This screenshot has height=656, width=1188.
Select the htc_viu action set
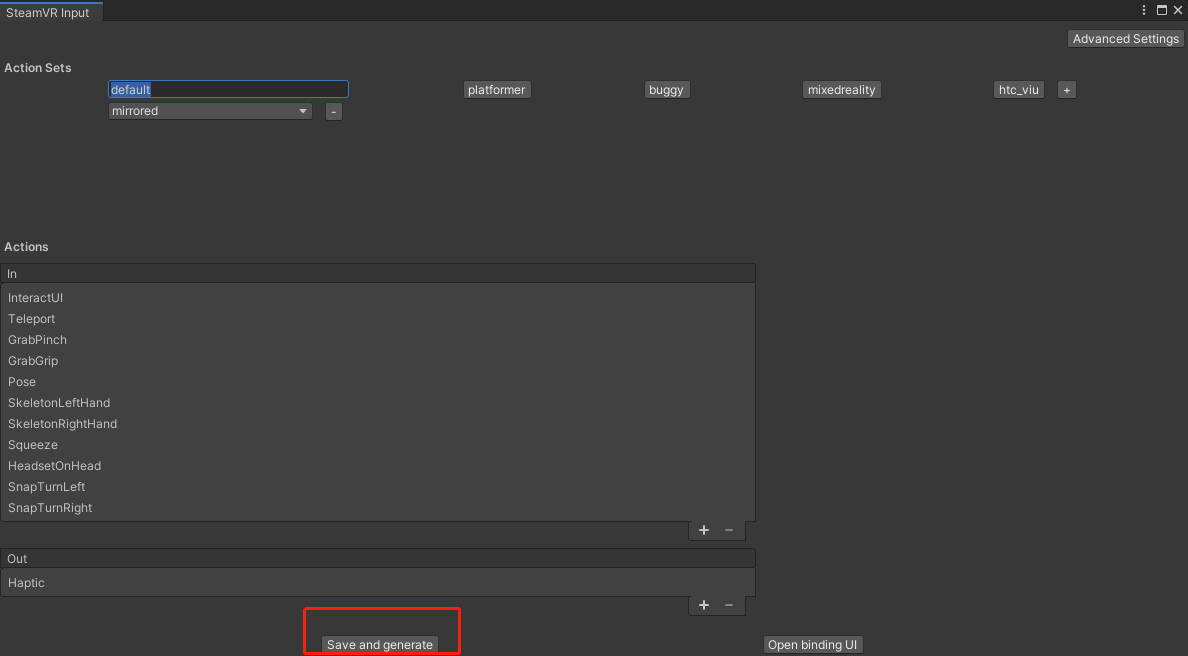(1018, 89)
